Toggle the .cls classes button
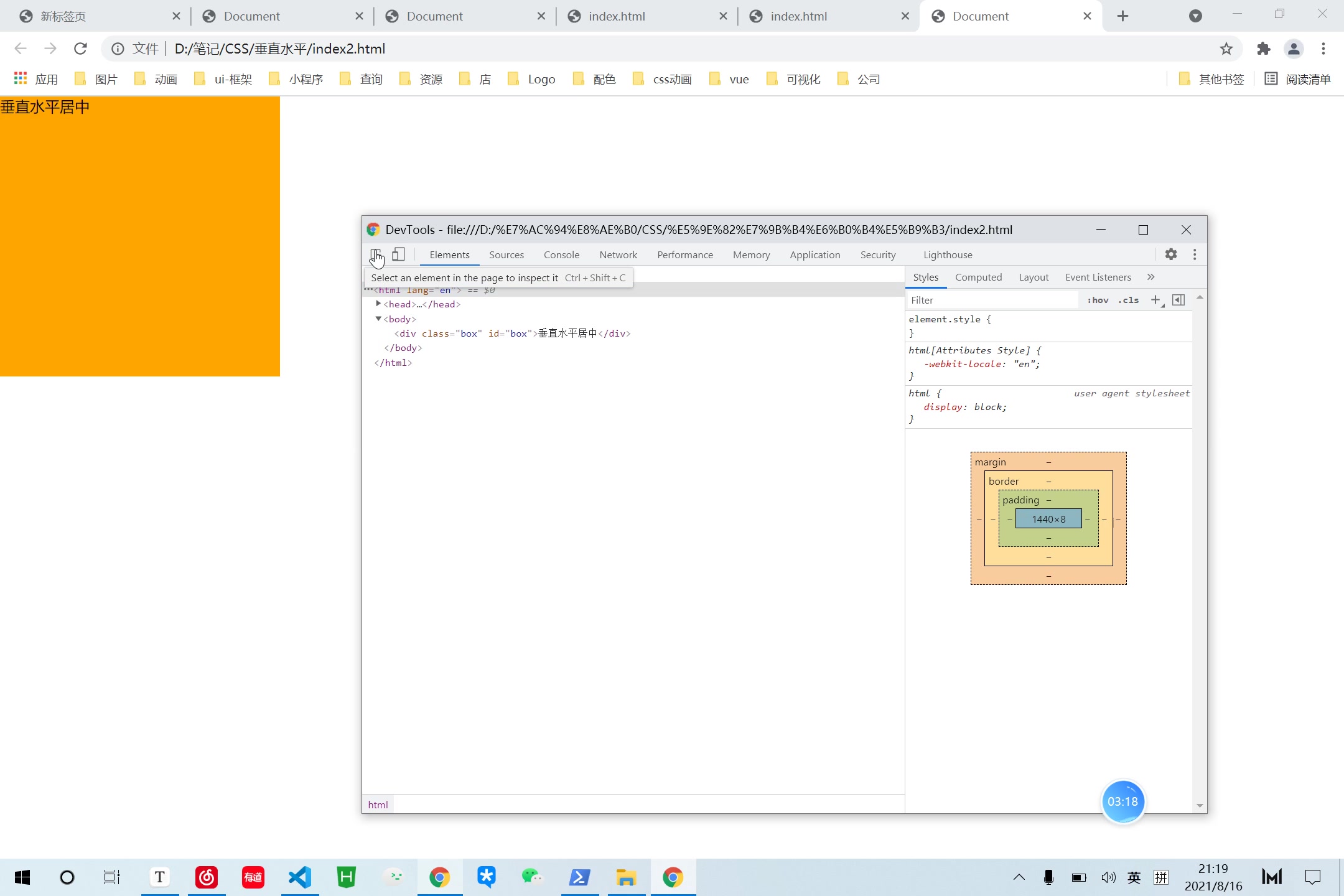This screenshot has height=896, width=1344. (1128, 300)
